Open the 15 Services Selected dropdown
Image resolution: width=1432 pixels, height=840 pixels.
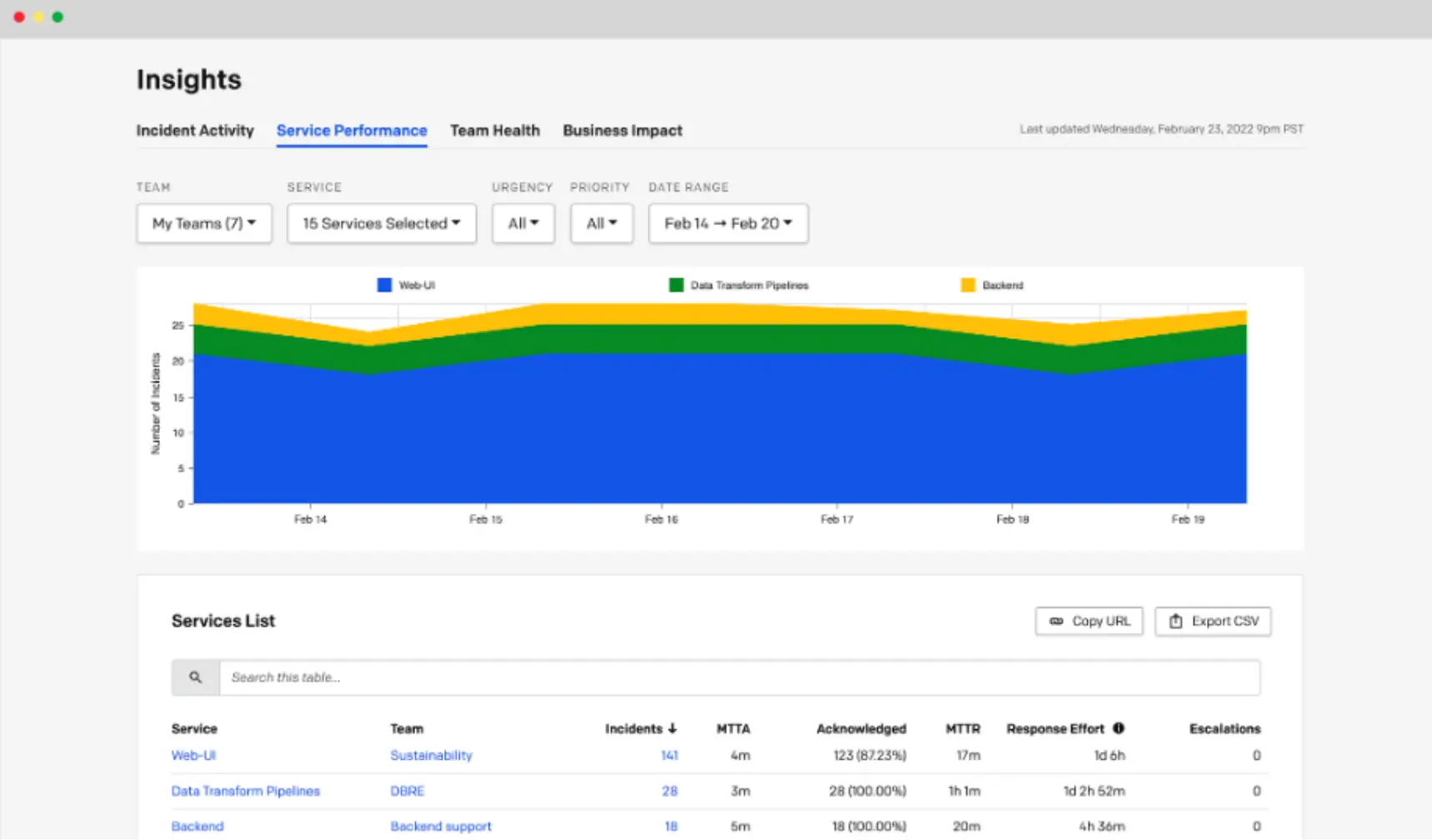[382, 223]
